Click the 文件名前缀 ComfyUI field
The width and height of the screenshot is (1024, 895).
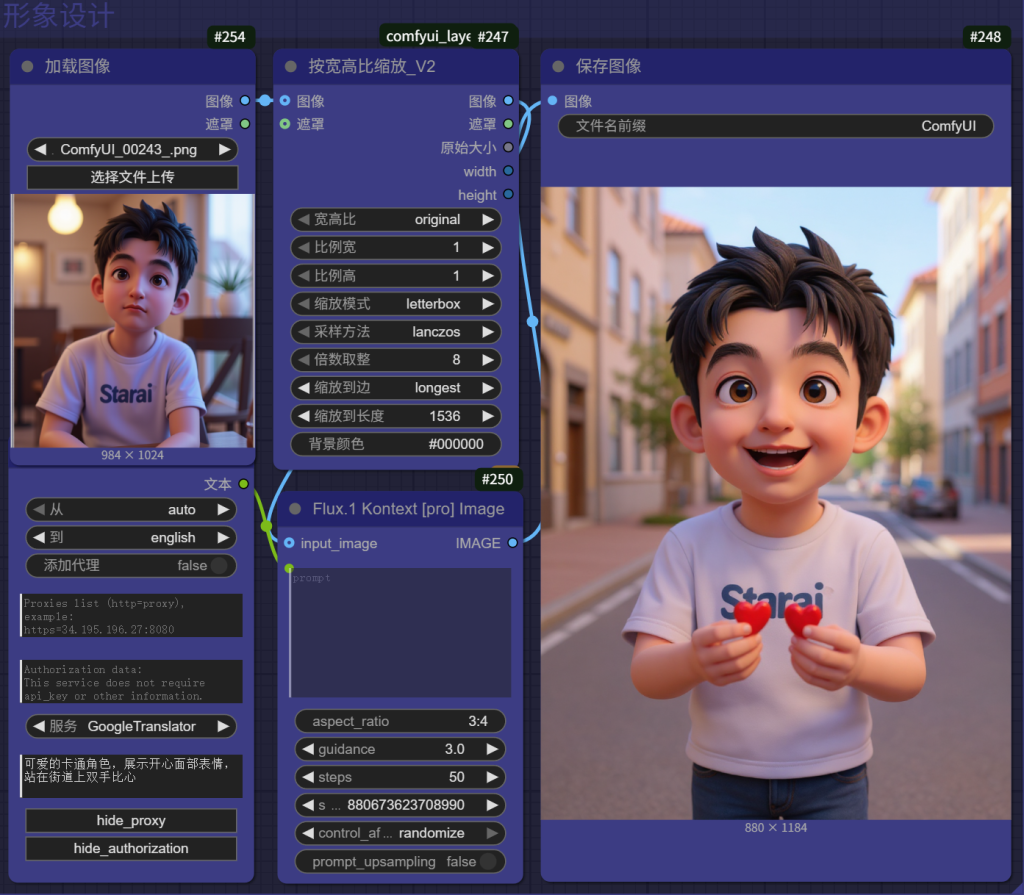[x=776, y=126]
